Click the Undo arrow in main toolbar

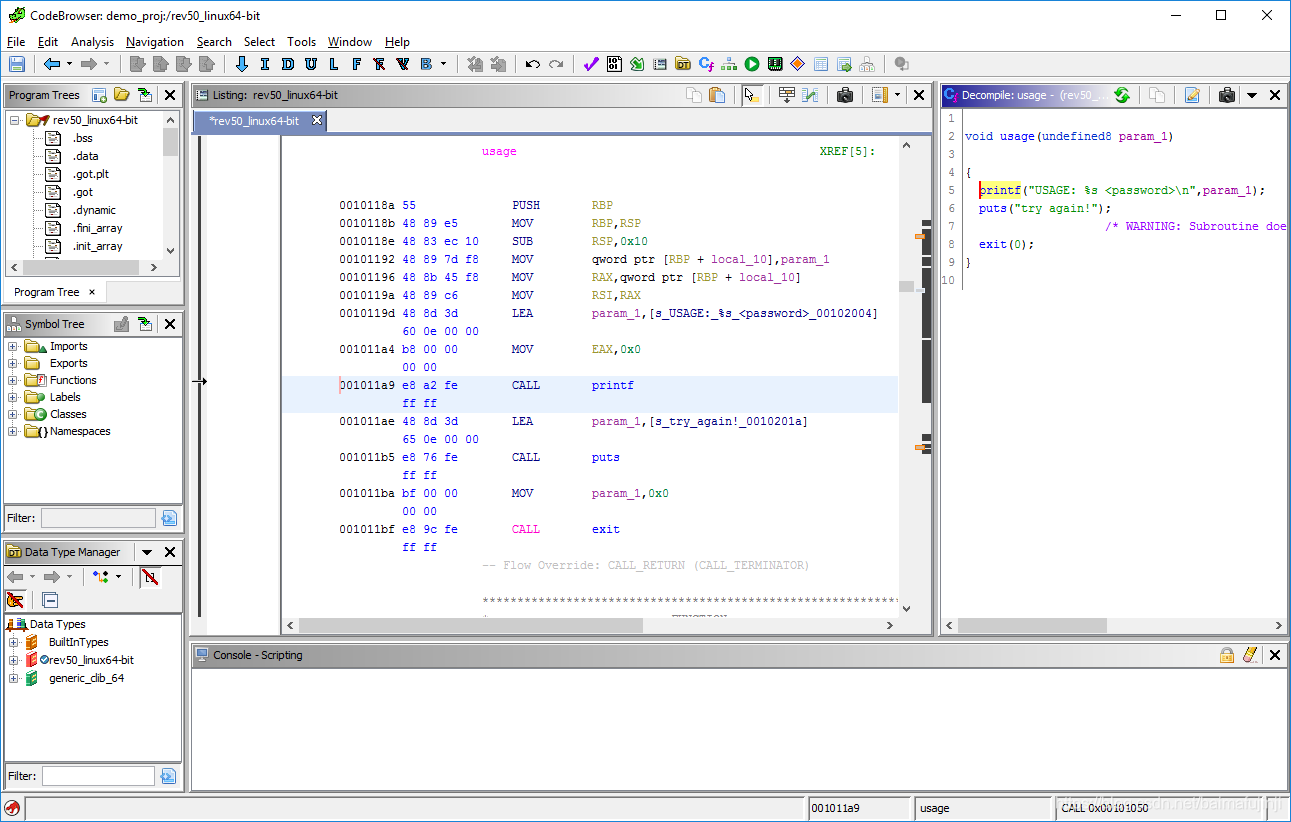click(532, 64)
